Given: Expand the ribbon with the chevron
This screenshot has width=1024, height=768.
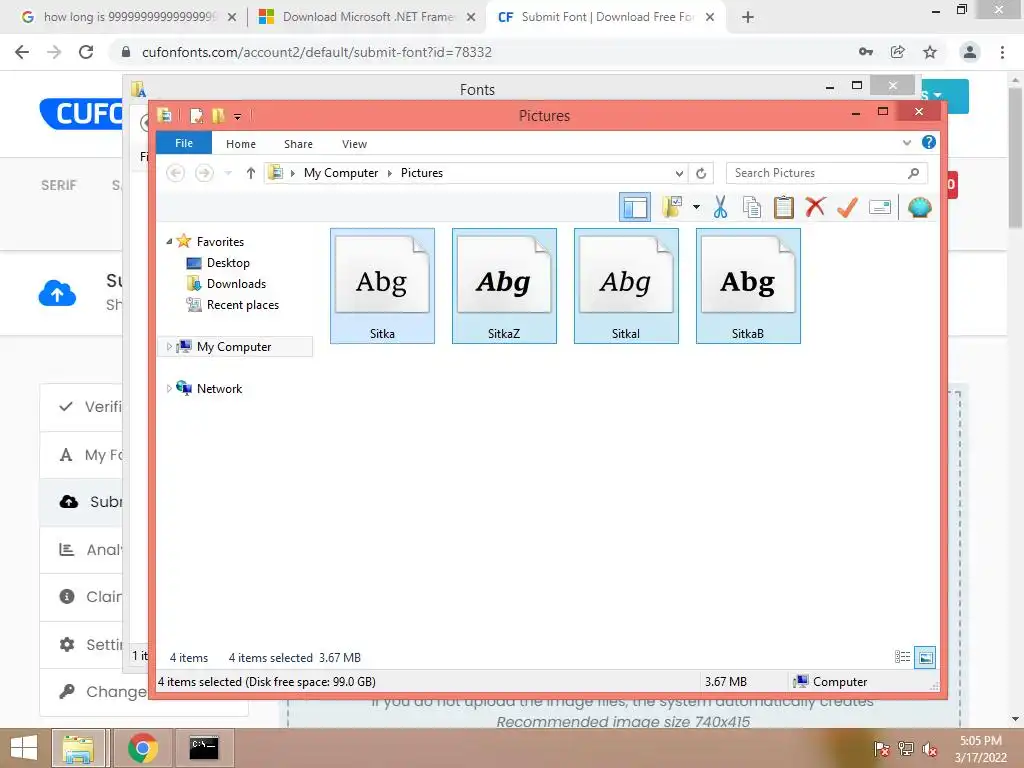Looking at the screenshot, I should (906, 142).
